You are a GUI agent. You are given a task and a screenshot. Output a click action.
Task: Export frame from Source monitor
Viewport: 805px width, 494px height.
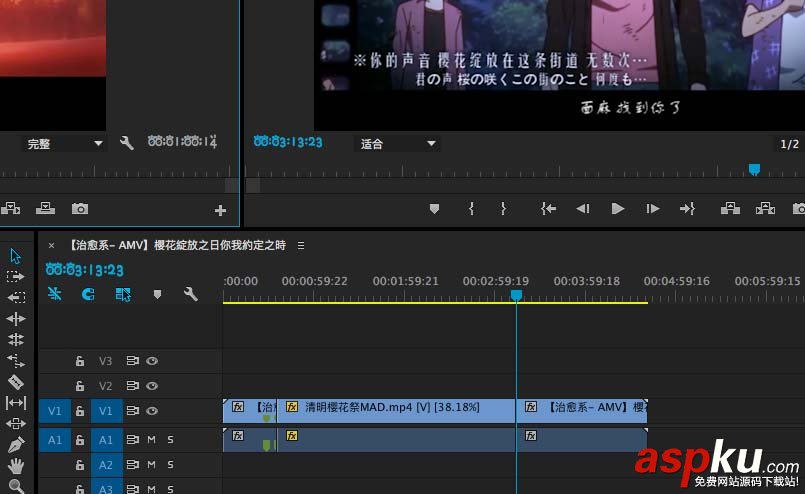80,208
